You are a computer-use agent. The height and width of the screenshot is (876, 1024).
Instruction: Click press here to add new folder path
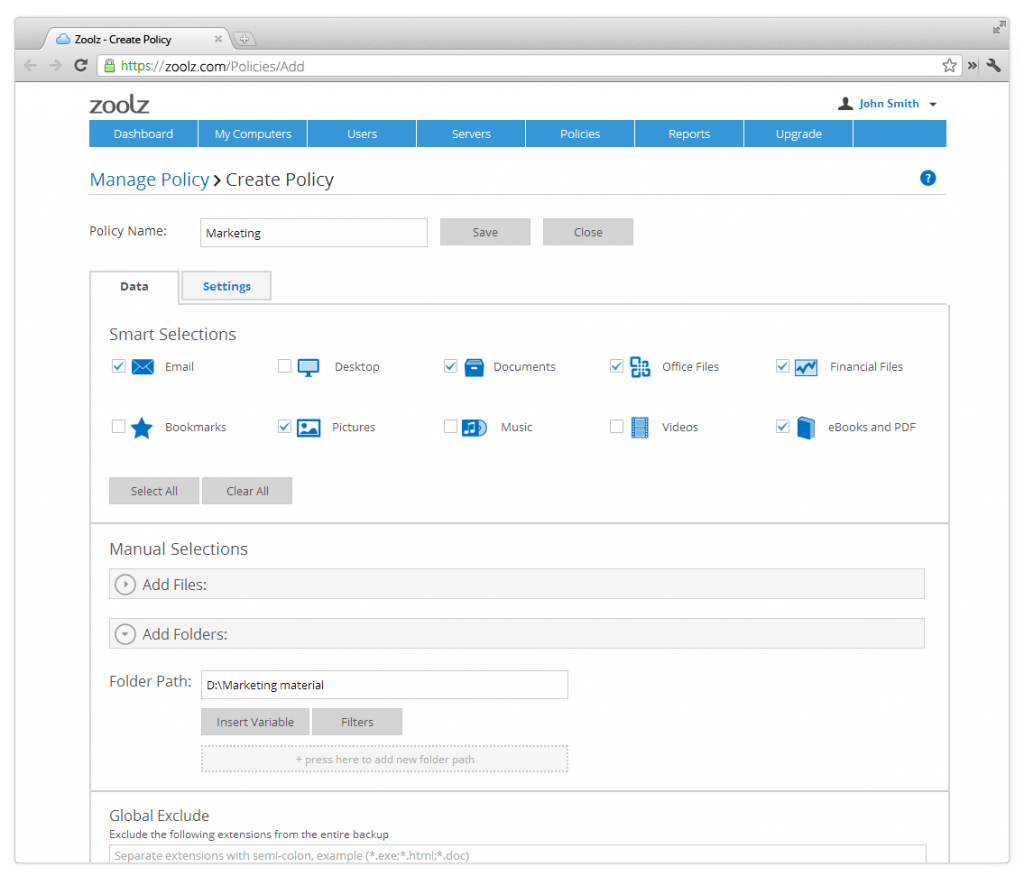click(384, 759)
